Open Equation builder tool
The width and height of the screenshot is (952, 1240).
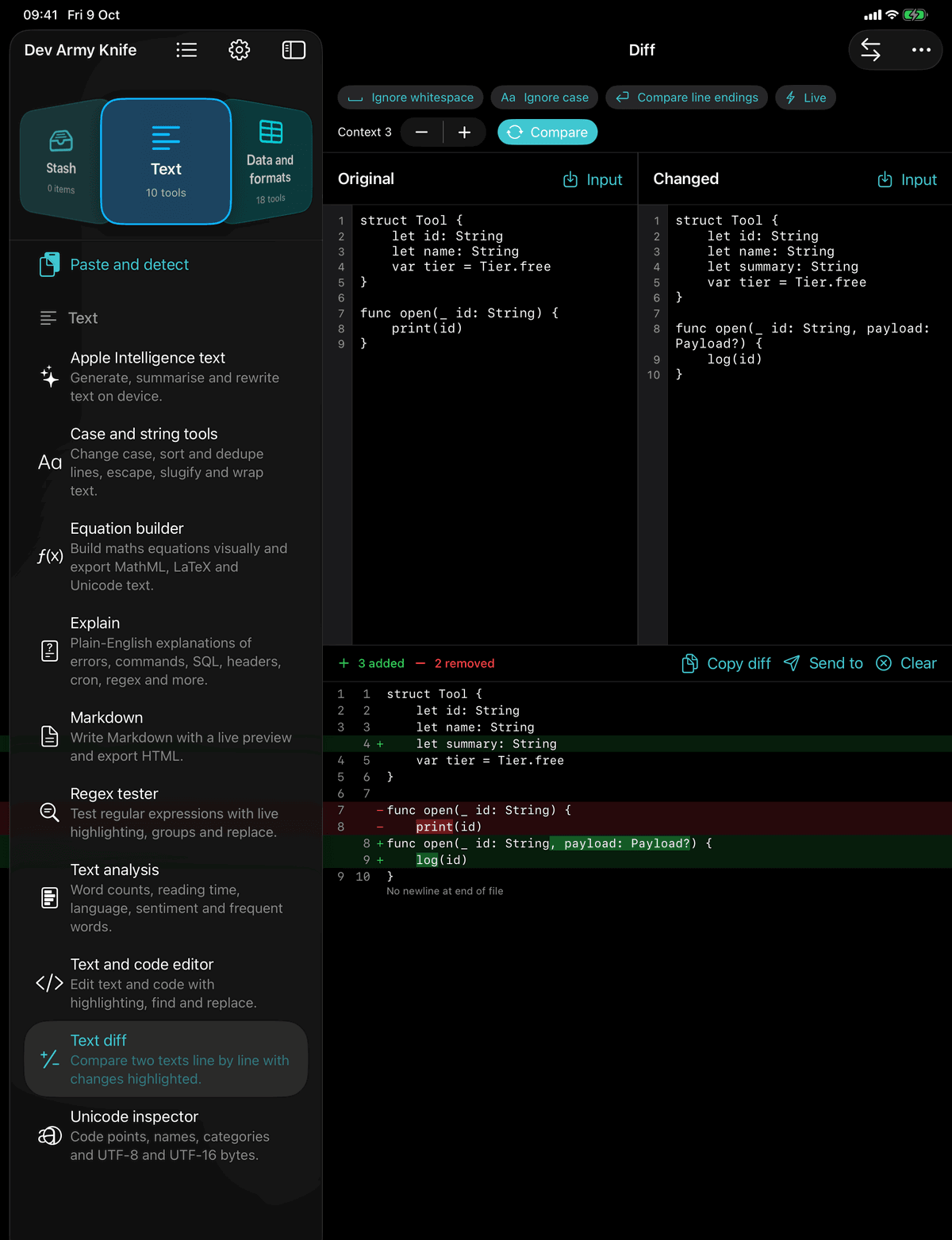click(166, 556)
